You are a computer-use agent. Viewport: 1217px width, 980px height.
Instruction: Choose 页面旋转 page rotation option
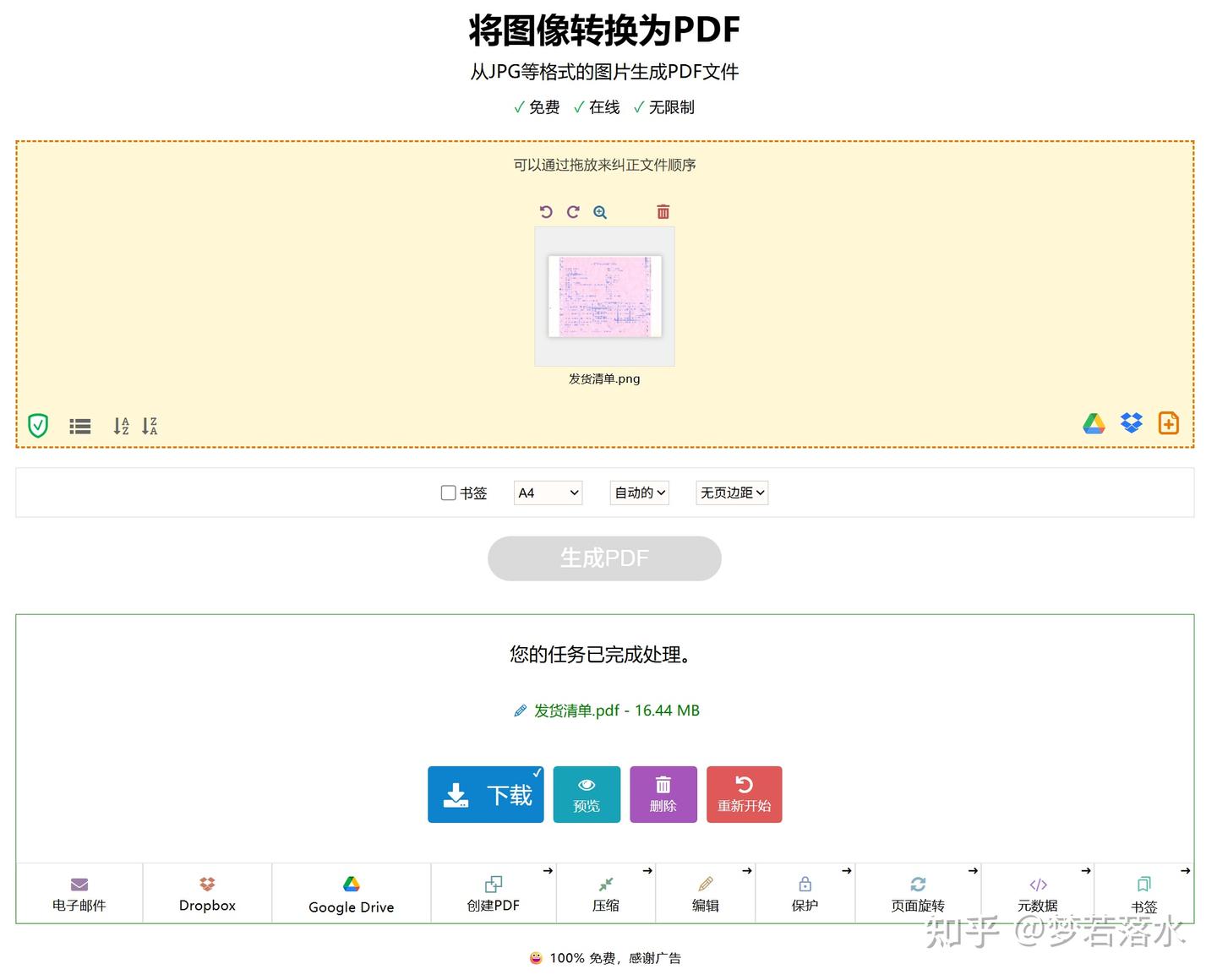click(x=918, y=894)
